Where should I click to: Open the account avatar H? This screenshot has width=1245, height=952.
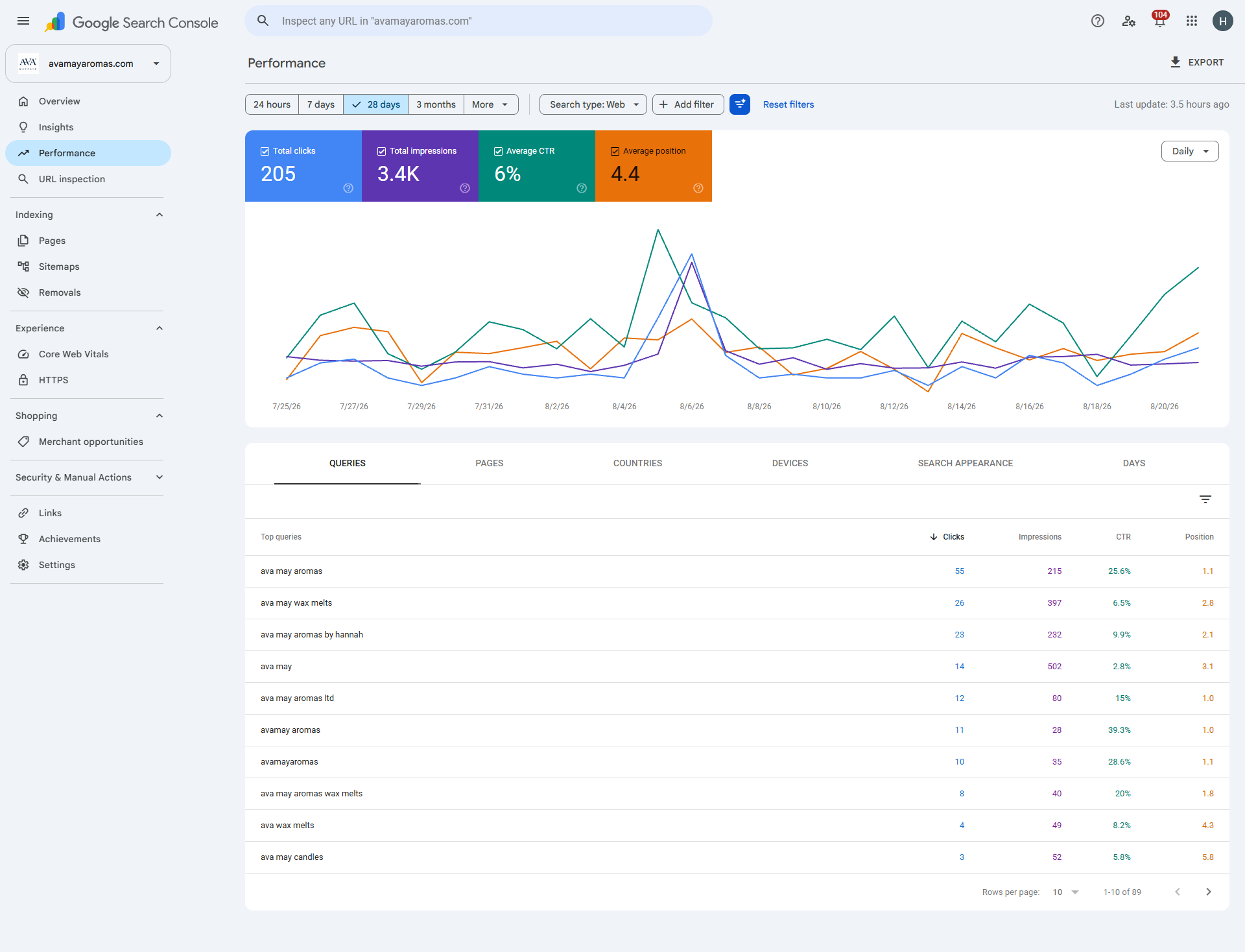1222,21
